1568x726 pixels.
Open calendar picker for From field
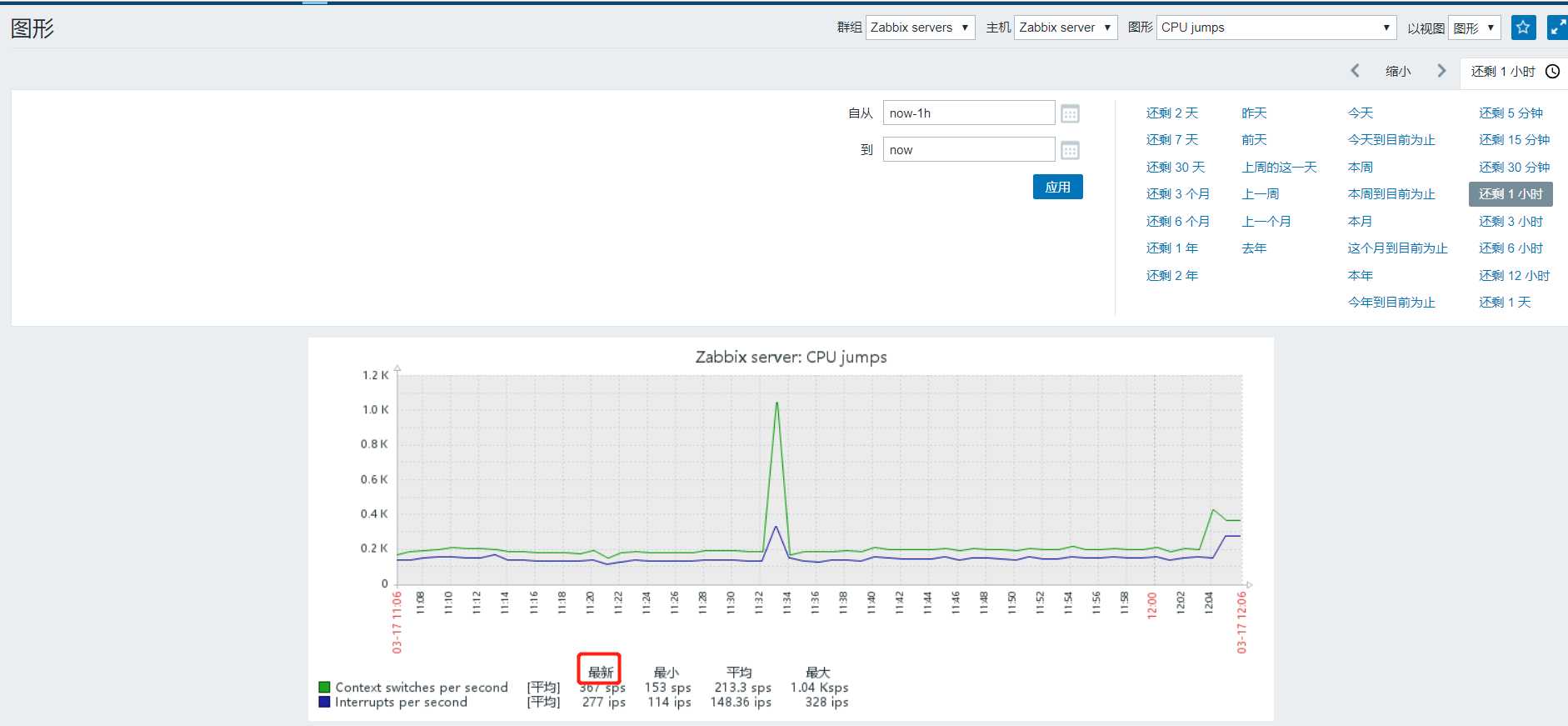click(1071, 113)
